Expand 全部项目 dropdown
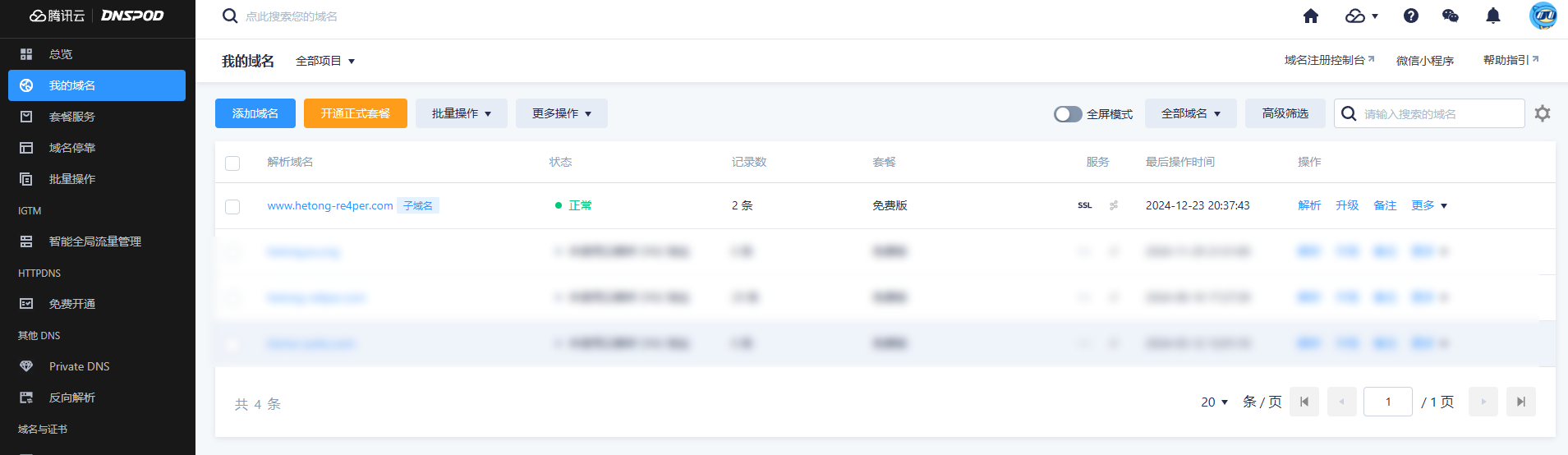 click(325, 61)
